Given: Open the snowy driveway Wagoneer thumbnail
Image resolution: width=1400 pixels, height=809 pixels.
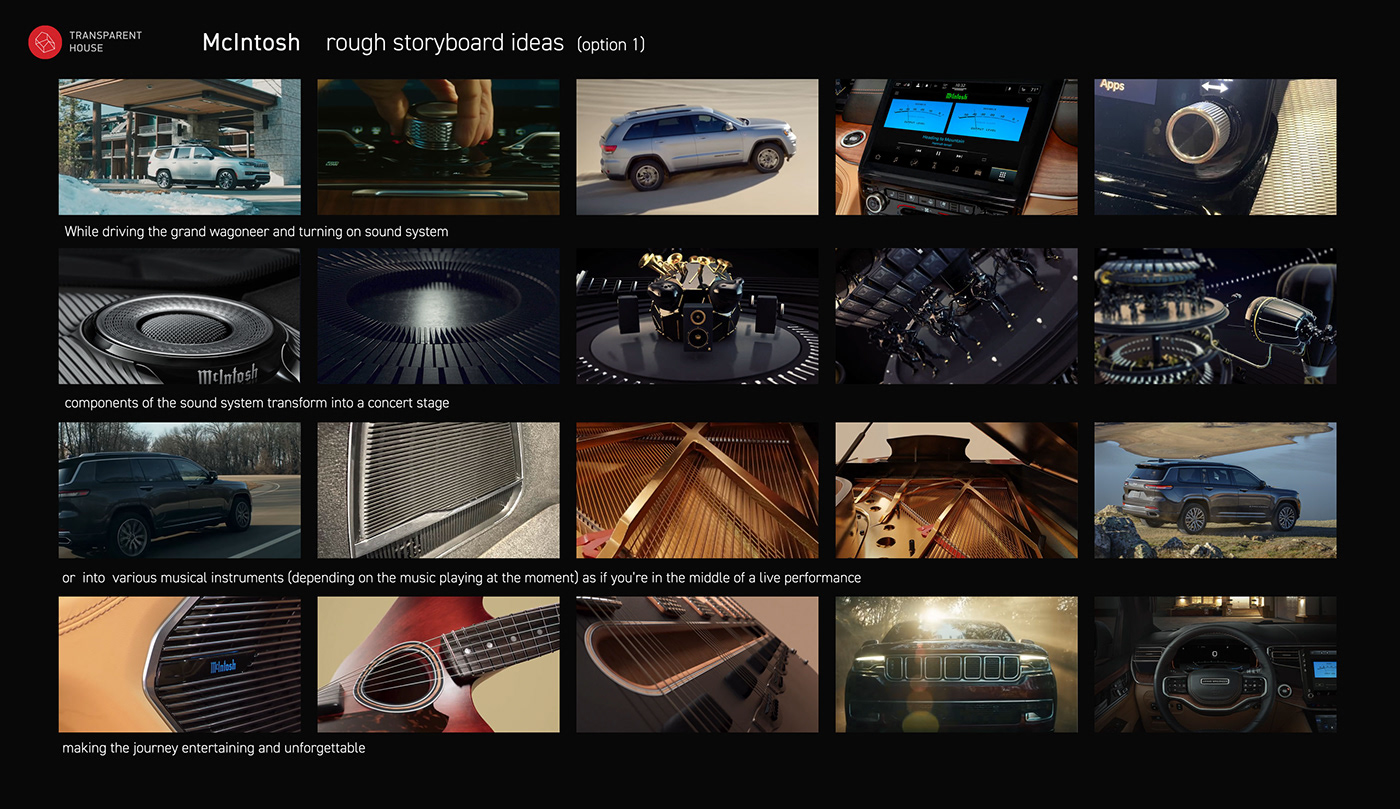Looking at the screenshot, I should coord(179,147).
